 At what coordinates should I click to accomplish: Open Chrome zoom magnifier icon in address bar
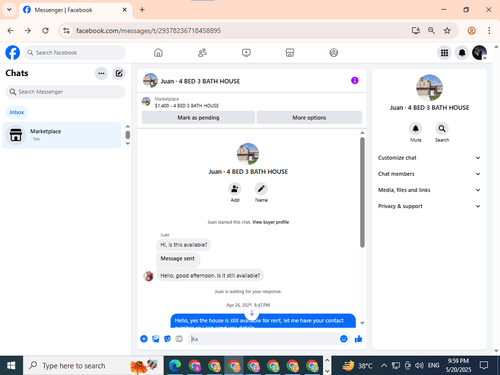click(431, 31)
